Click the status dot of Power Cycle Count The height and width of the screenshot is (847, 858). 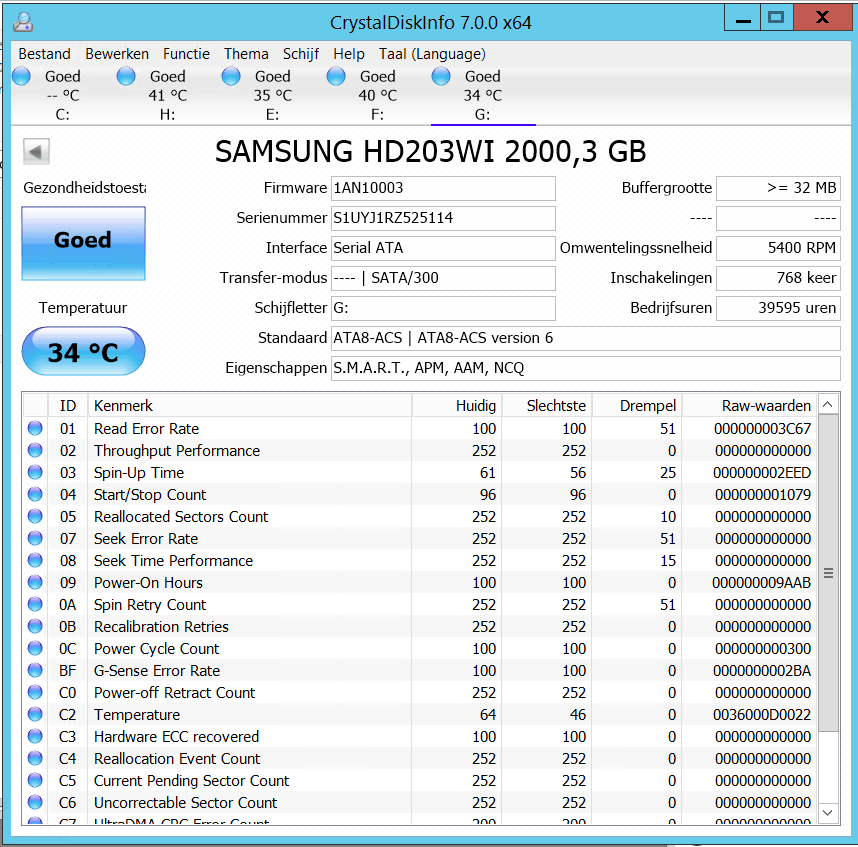click(35, 648)
